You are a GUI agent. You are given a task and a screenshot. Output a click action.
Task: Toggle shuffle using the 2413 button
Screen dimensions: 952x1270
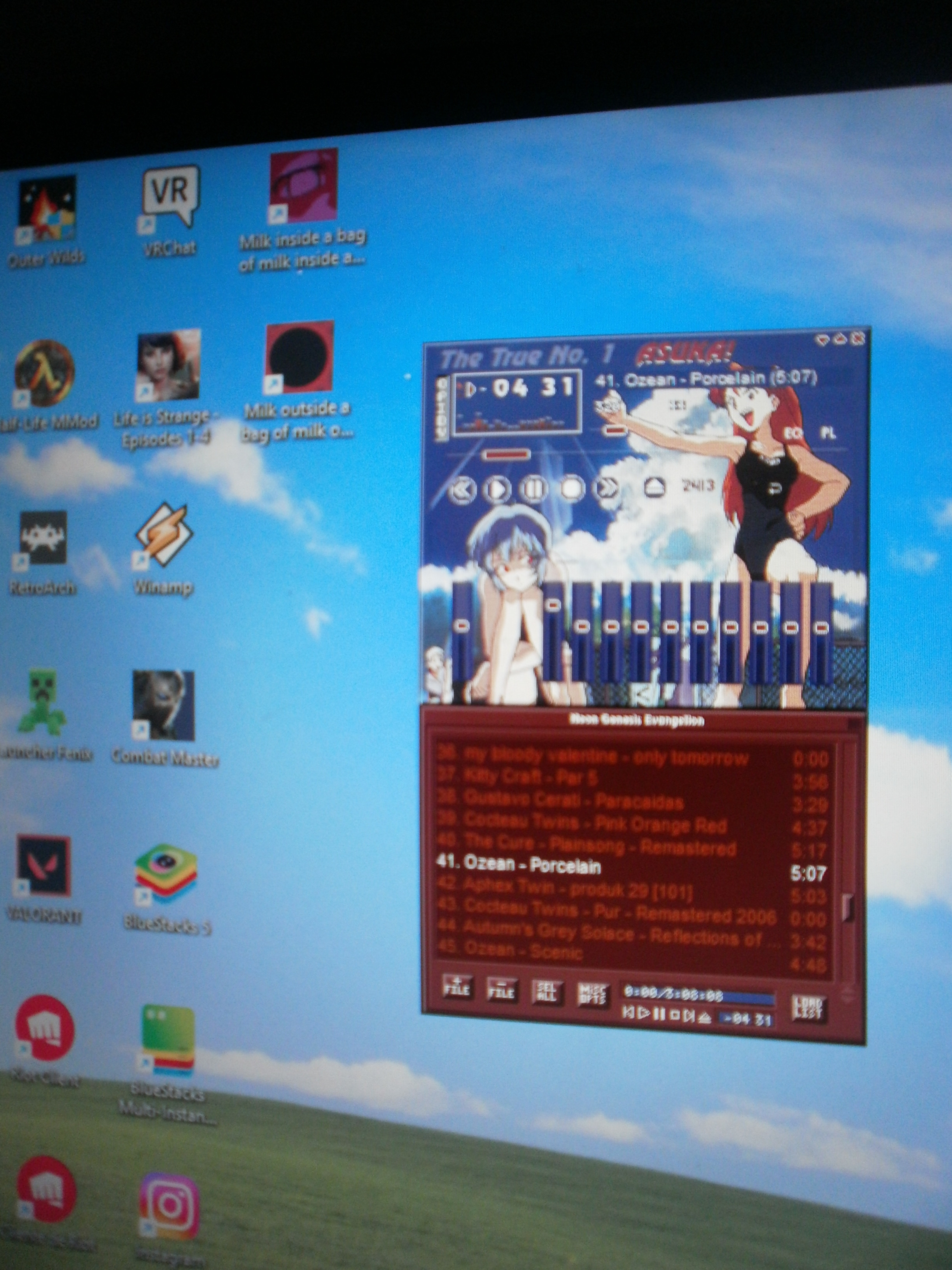click(698, 486)
